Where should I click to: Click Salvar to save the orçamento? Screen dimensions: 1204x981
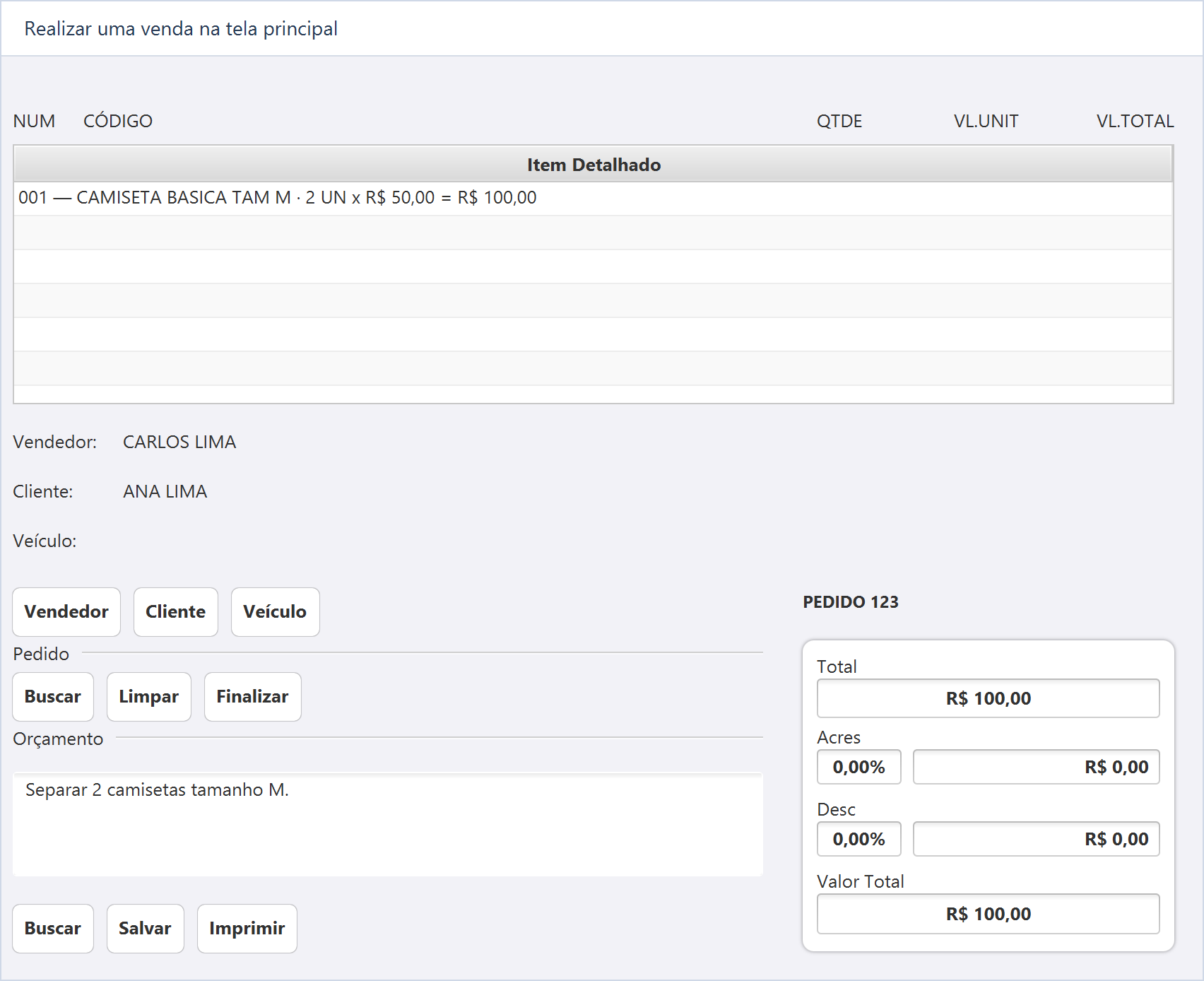pyautogui.click(x=146, y=929)
